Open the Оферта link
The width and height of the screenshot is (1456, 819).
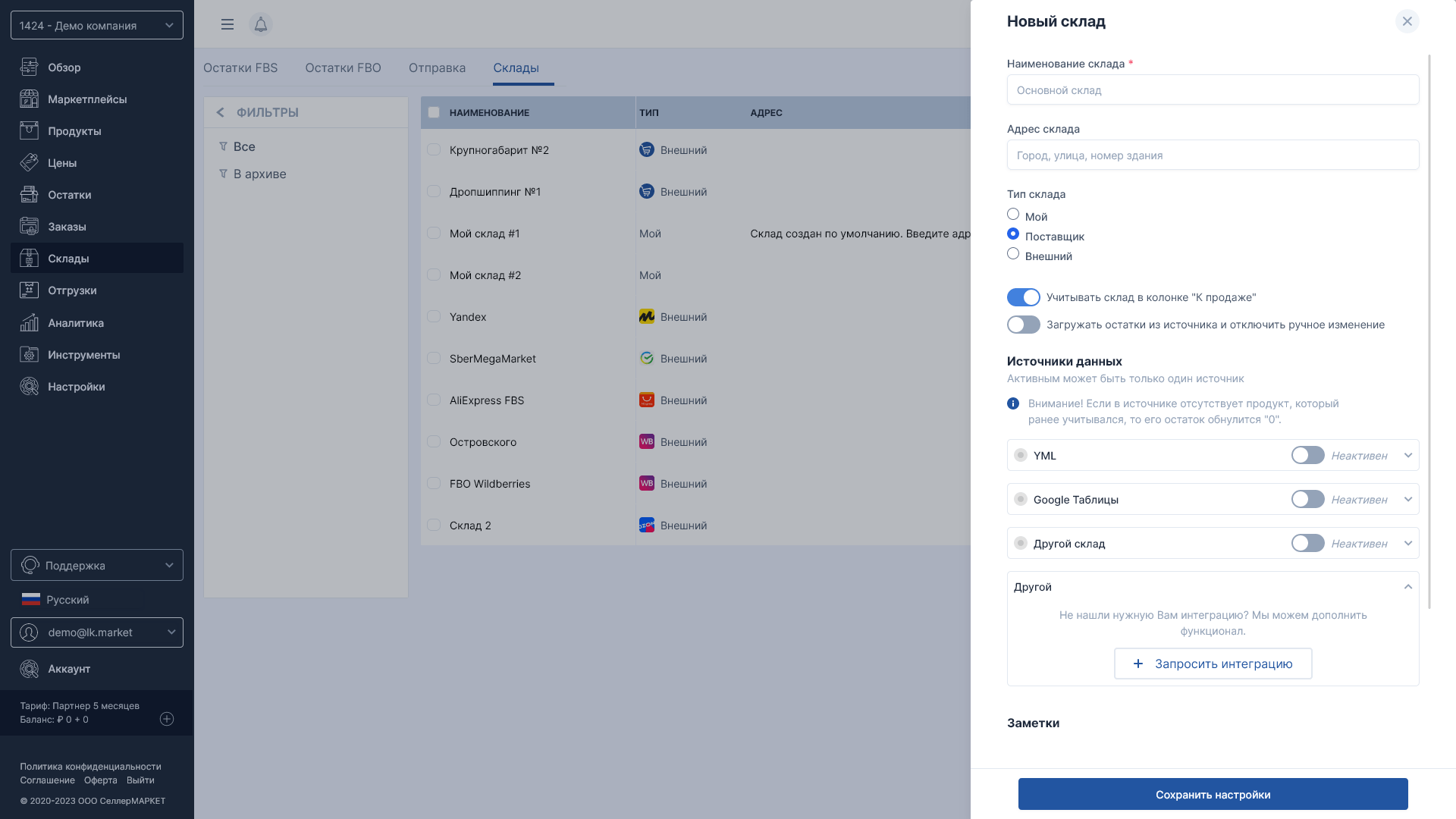[101, 780]
